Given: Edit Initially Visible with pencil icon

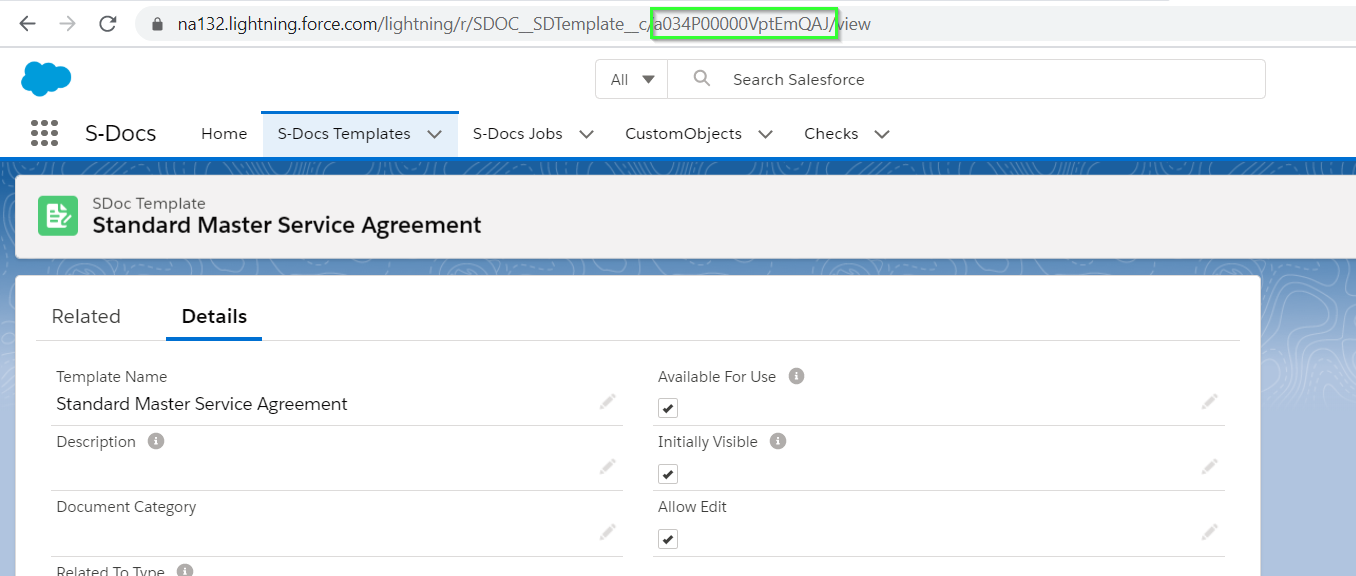Looking at the screenshot, I should pyautogui.click(x=1210, y=466).
